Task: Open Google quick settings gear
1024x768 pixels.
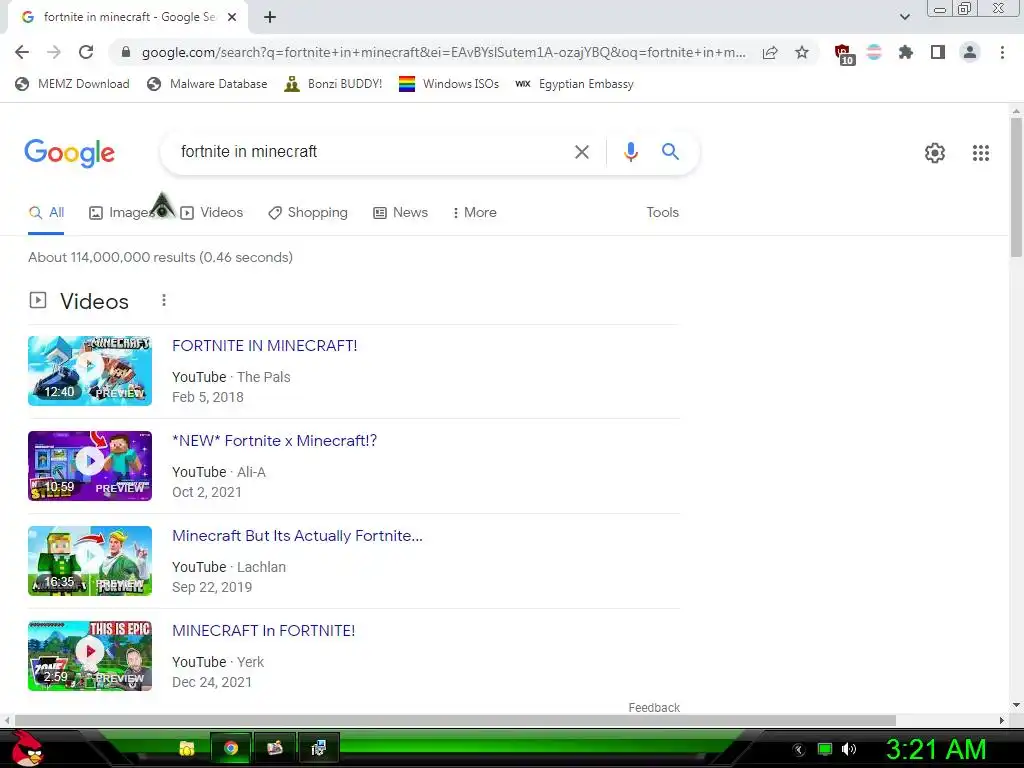Action: (x=935, y=153)
